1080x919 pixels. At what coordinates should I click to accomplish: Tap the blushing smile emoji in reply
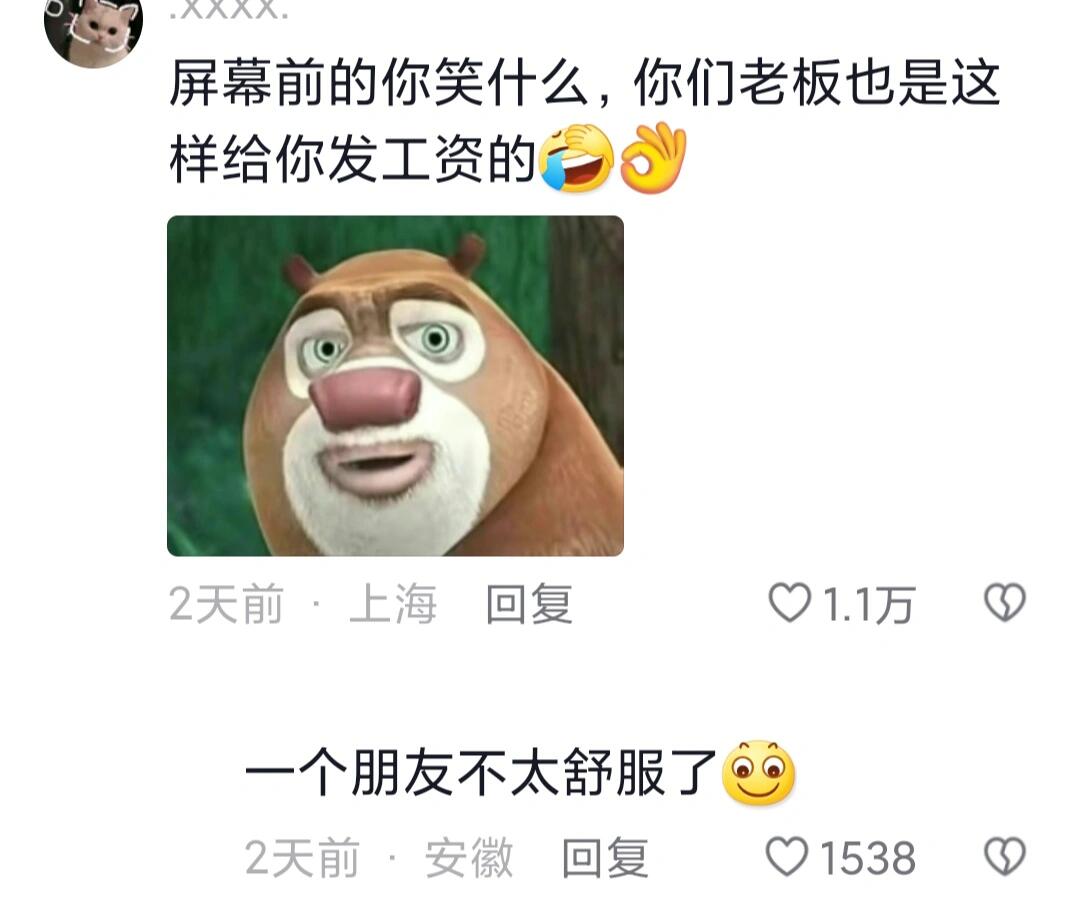(x=758, y=773)
